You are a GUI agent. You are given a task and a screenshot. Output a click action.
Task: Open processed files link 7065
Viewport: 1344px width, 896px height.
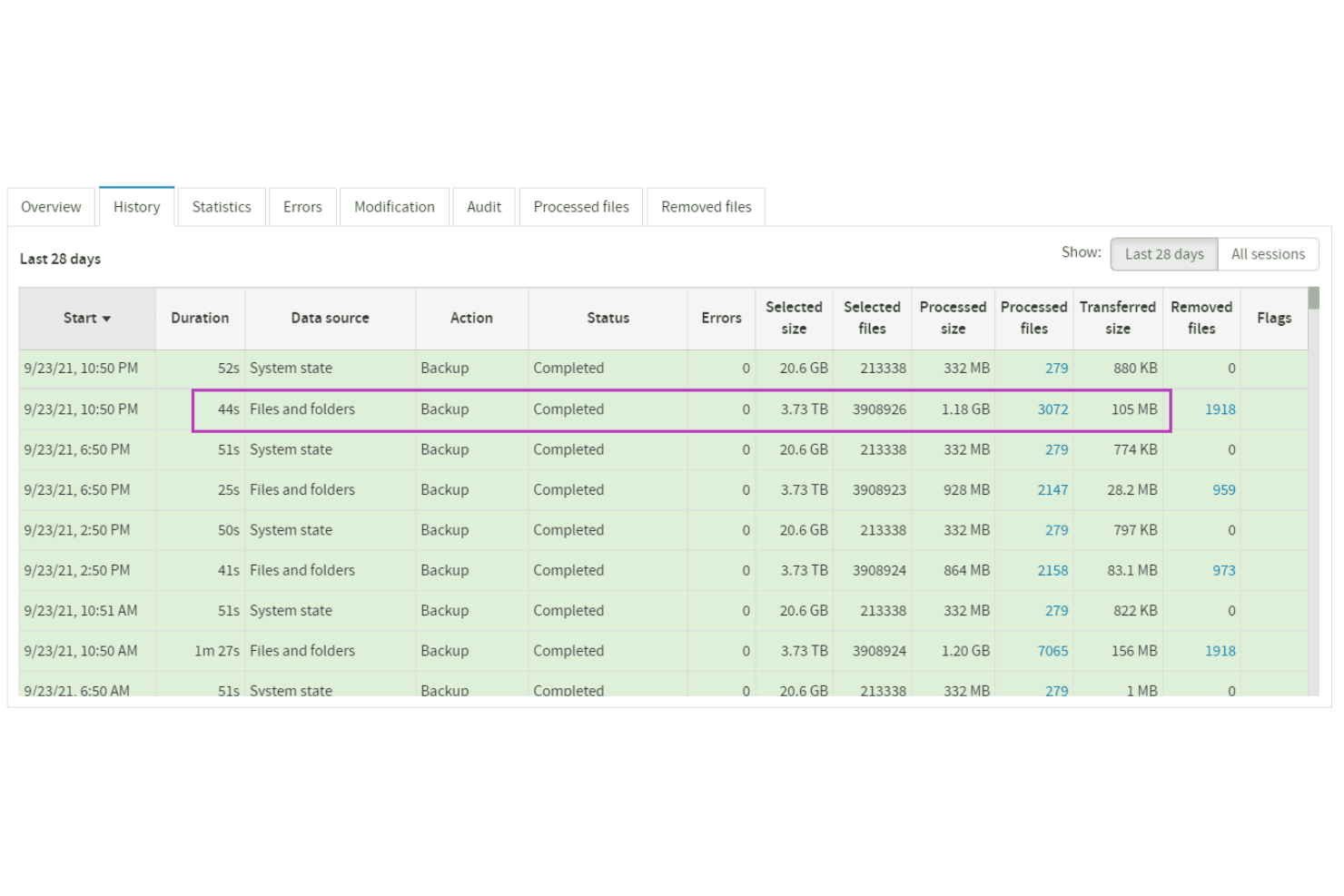pyautogui.click(x=1052, y=651)
